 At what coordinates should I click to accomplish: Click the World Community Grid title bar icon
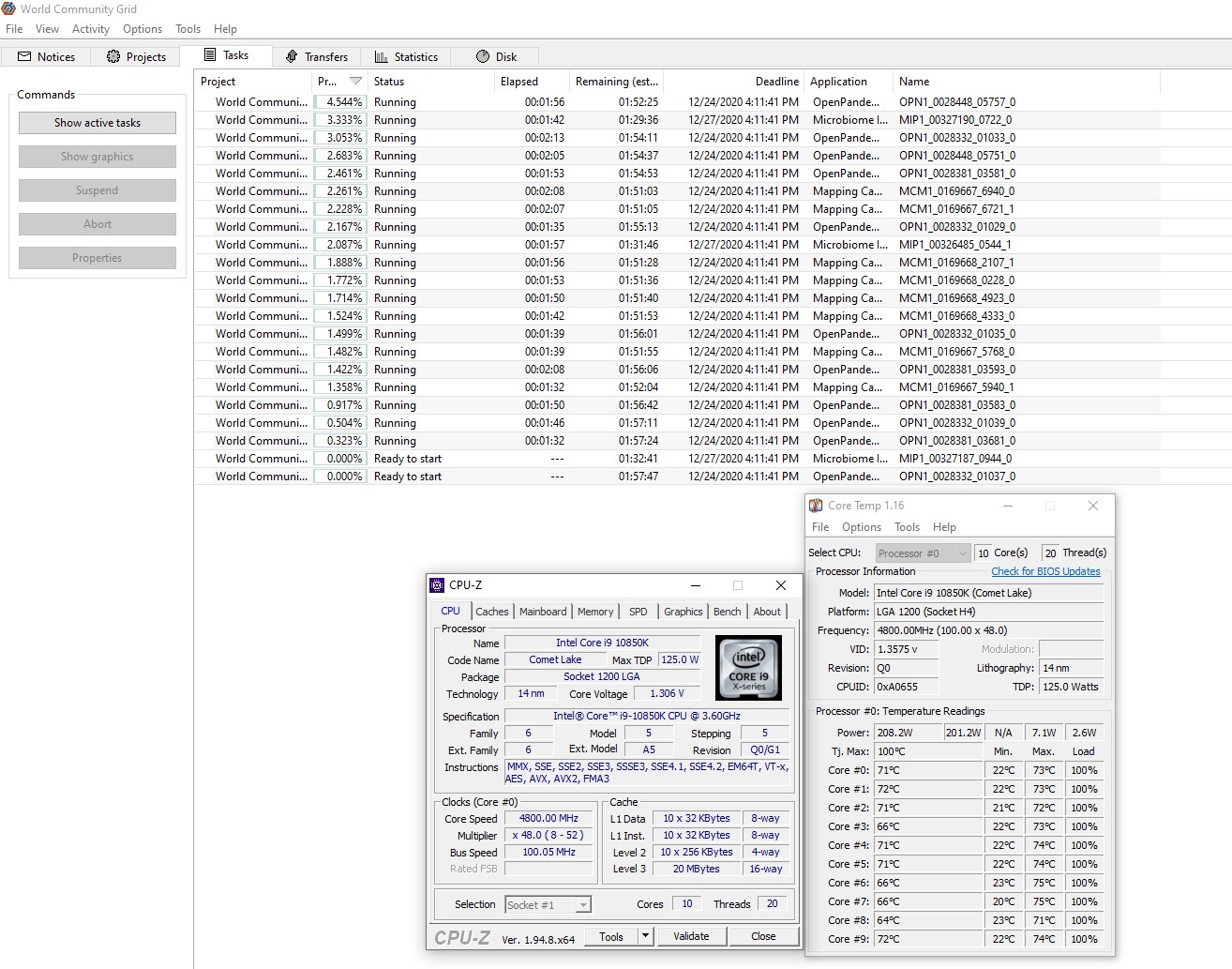pyautogui.click(x=8, y=8)
